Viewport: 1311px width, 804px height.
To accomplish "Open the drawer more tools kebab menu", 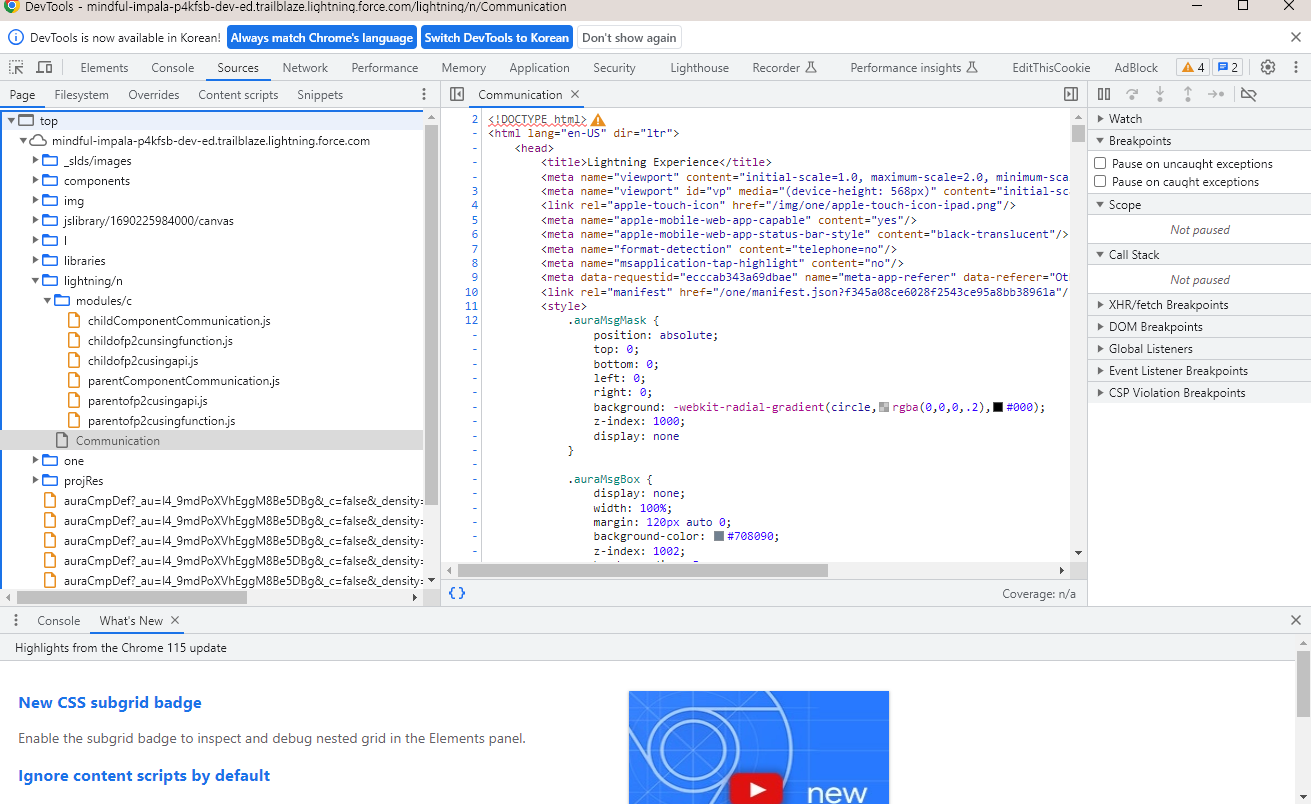I will (x=16, y=620).
